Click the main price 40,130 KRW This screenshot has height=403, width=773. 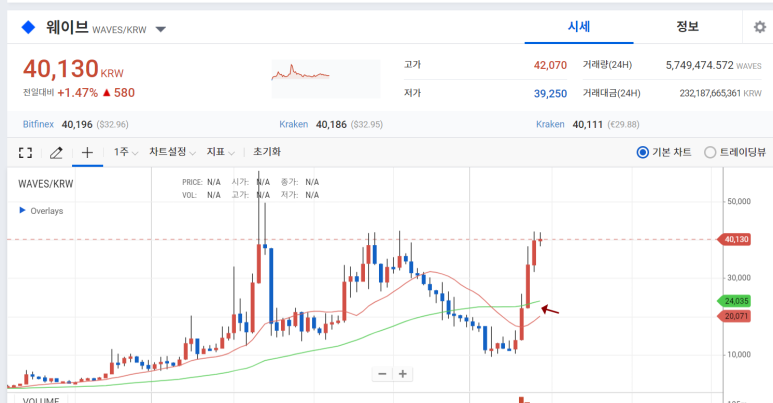point(73,69)
